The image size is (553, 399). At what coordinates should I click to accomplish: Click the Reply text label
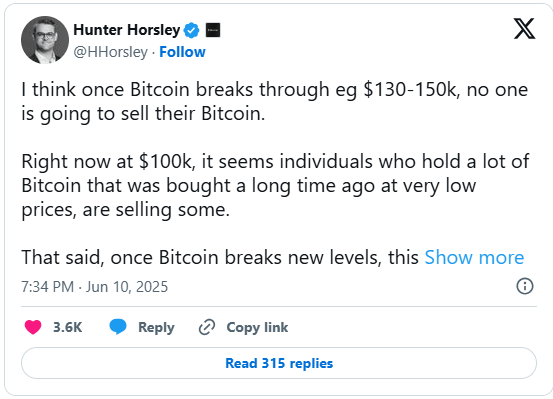[156, 327]
